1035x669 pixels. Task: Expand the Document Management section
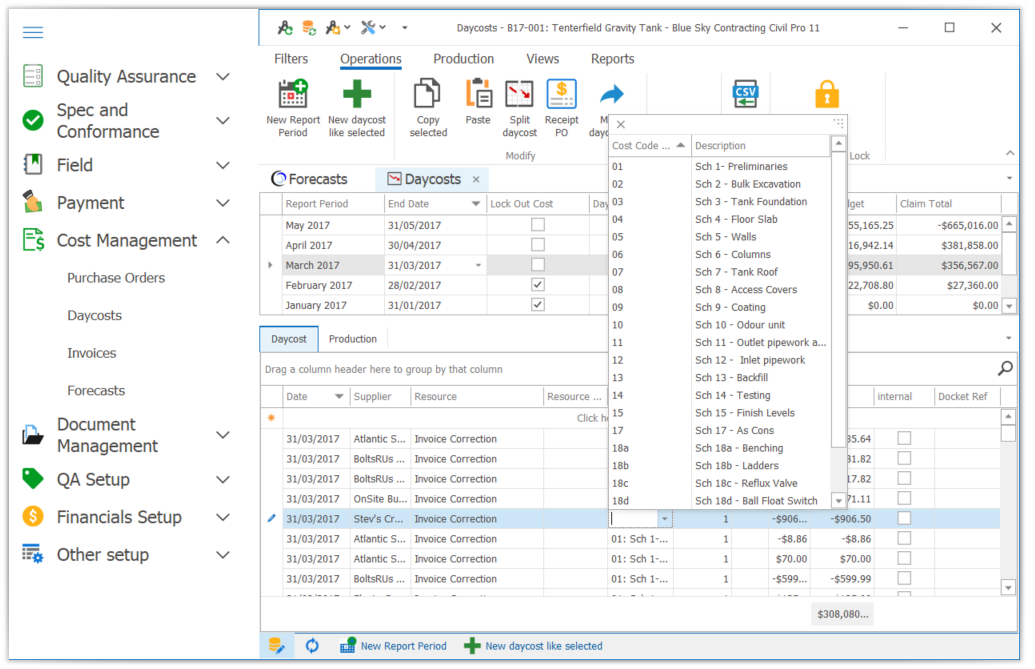pos(224,435)
